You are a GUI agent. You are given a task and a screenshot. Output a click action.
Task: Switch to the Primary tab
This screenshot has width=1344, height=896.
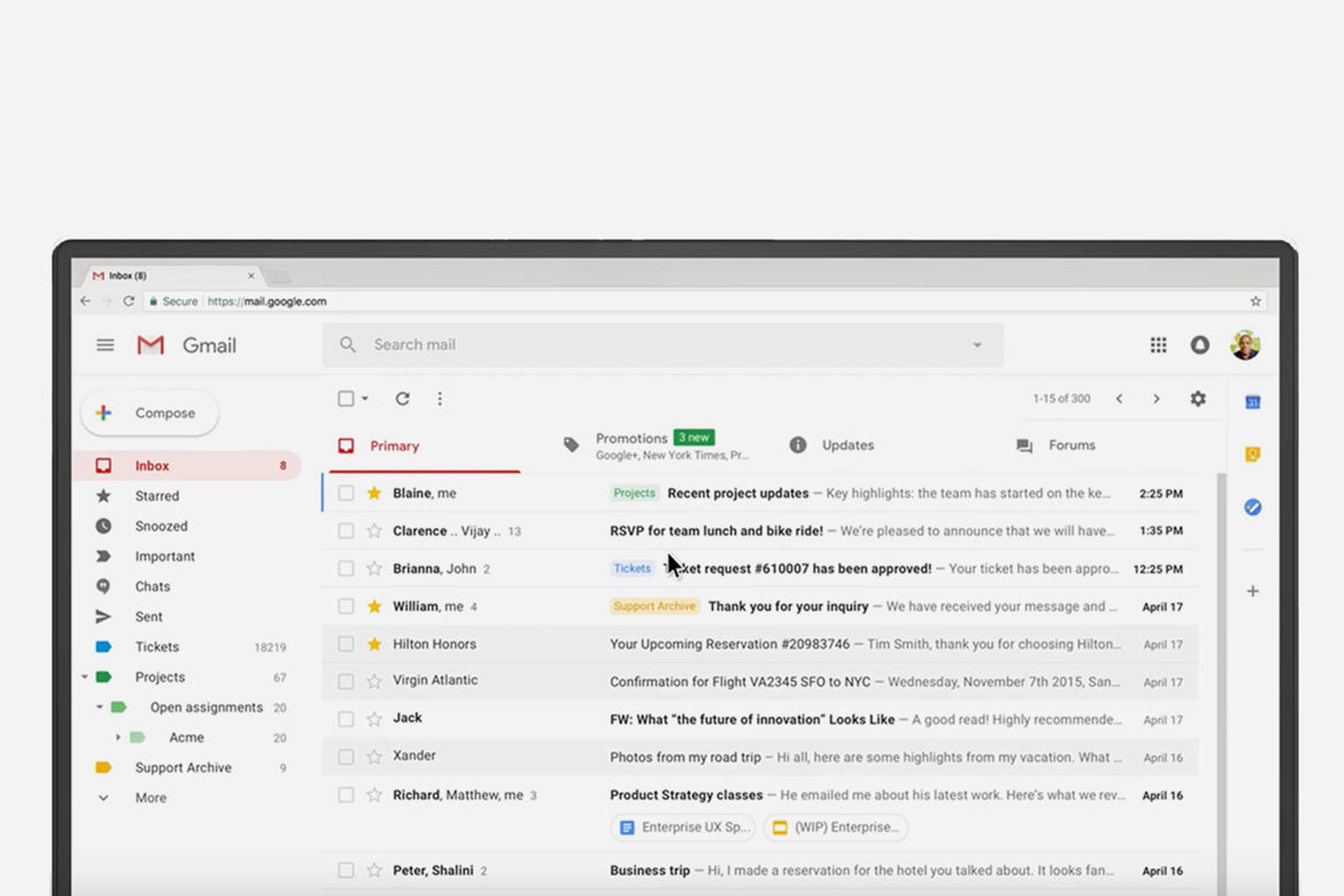[424, 446]
